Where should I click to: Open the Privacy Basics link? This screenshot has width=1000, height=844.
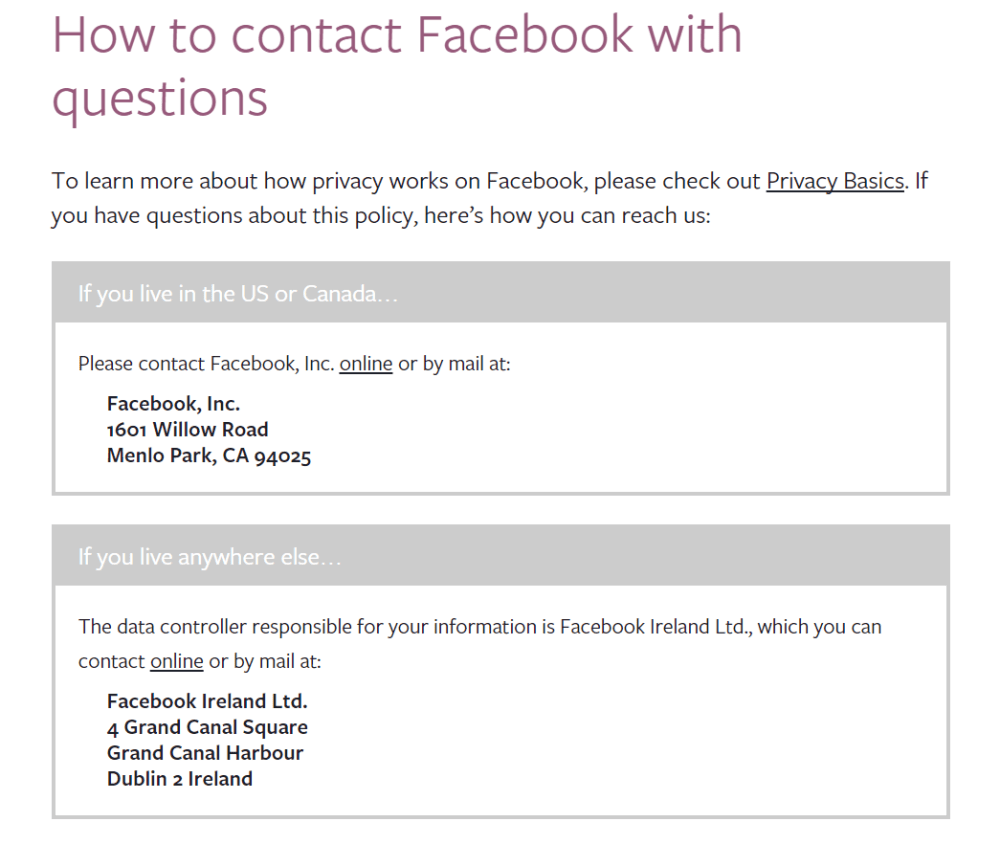tap(835, 181)
